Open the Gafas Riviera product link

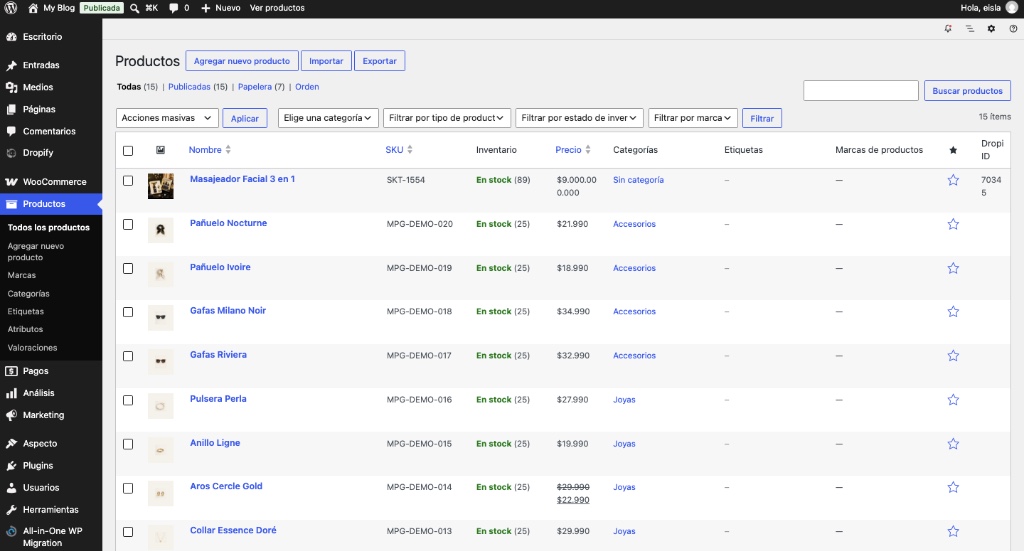[x=218, y=355]
